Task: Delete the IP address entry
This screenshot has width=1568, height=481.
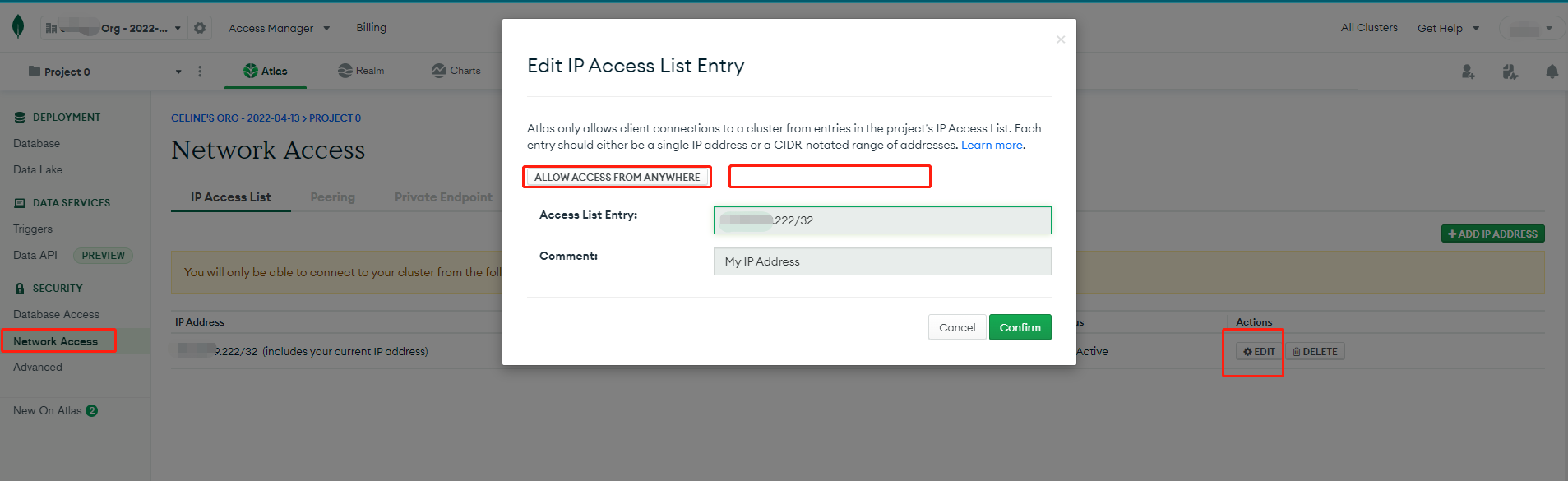Action: [1315, 352]
